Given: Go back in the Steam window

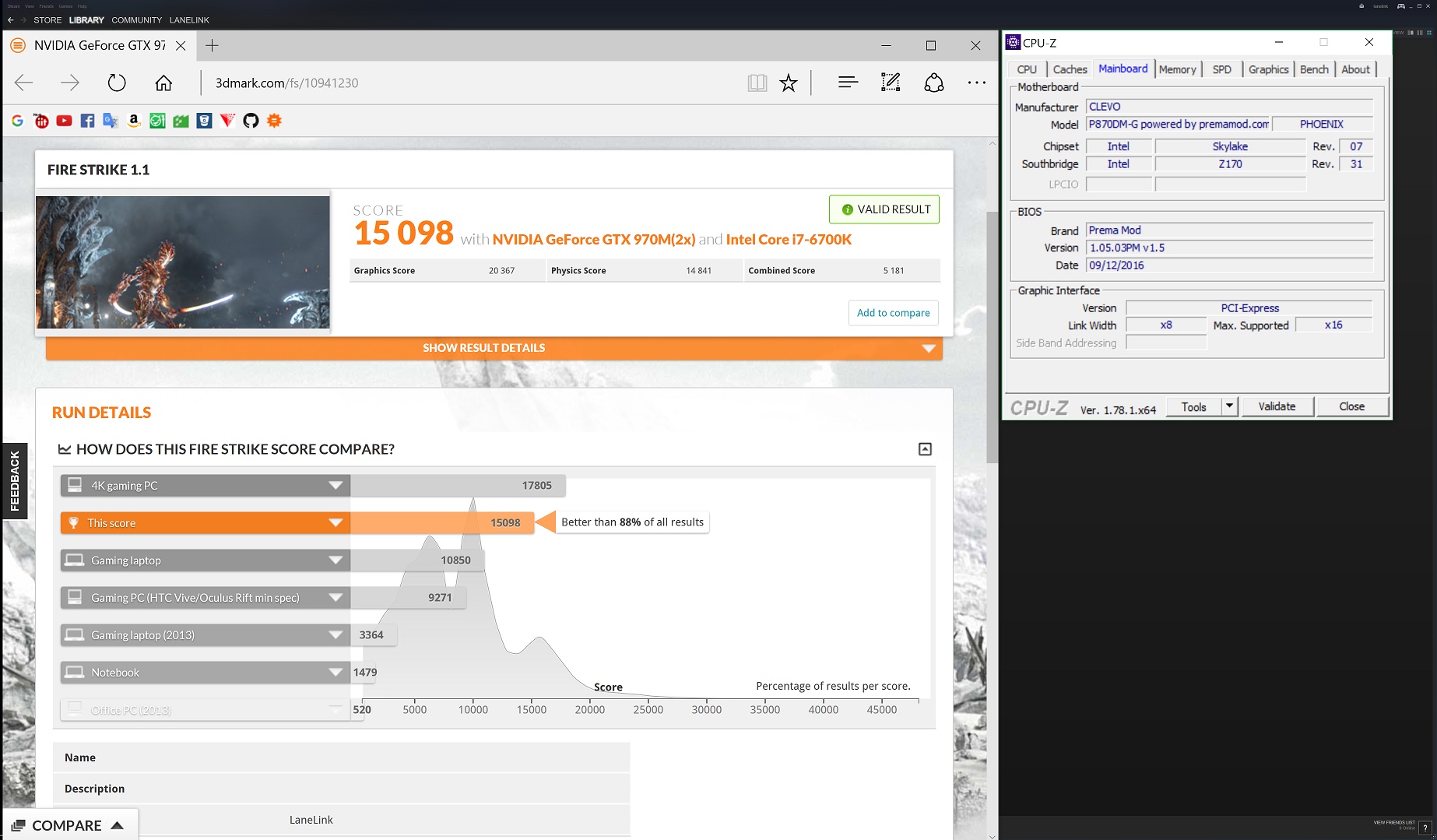Looking at the screenshot, I should (x=10, y=20).
